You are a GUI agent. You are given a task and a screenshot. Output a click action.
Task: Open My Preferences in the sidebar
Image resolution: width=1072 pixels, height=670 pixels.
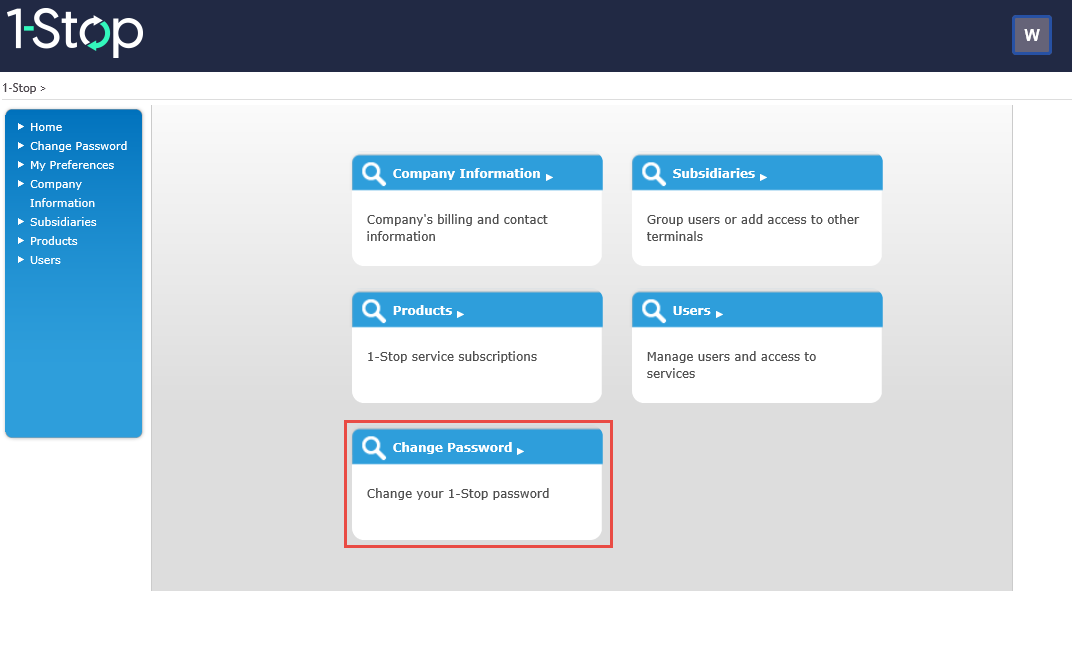[72, 165]
